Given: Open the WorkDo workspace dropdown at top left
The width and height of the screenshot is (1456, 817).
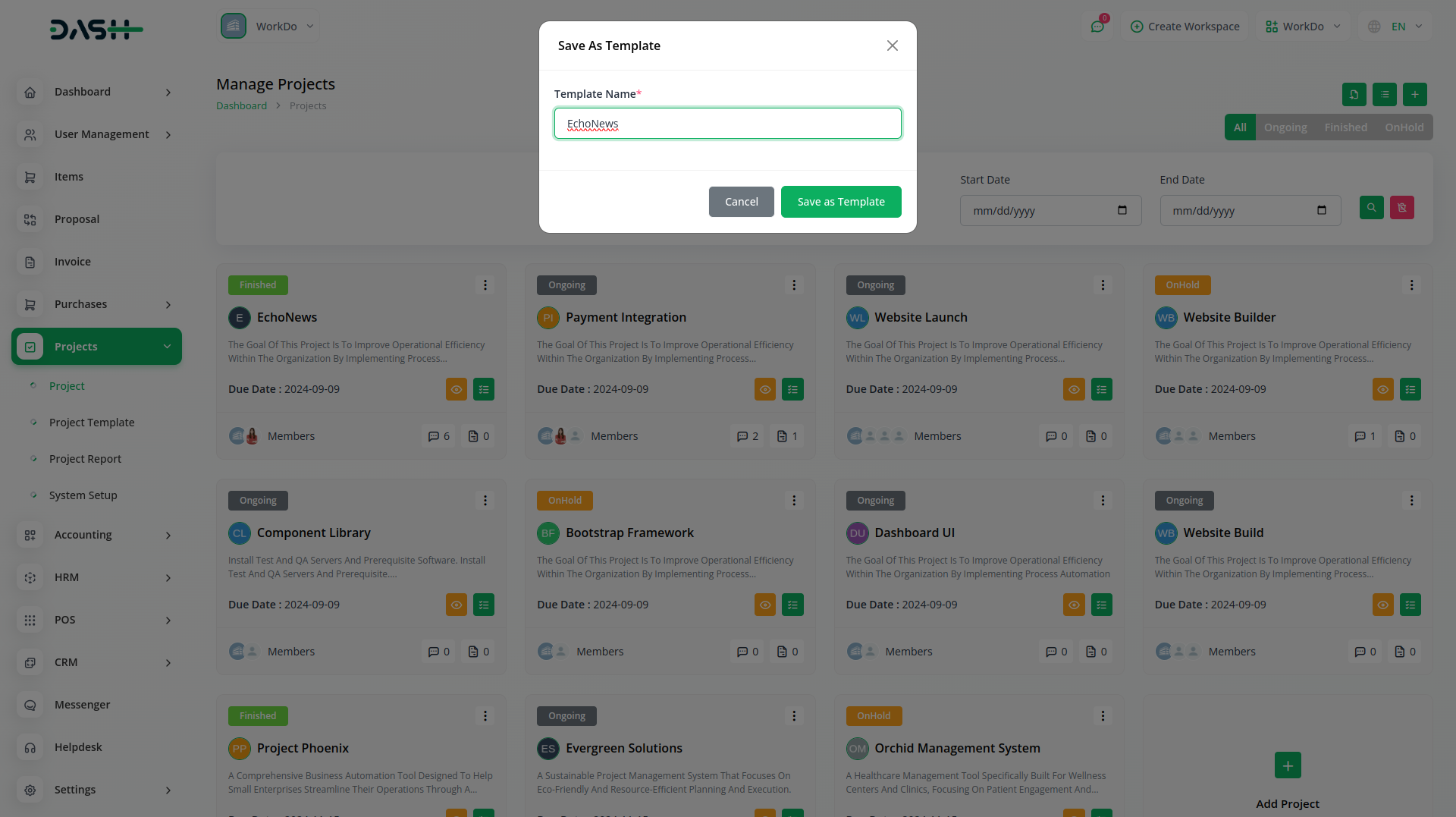Looking at the screenshot, I should (268, 27).
